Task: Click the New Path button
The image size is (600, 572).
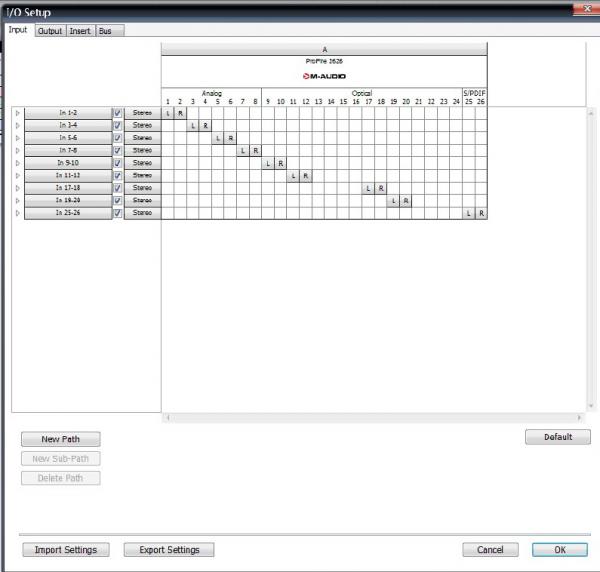Action: 60,439
